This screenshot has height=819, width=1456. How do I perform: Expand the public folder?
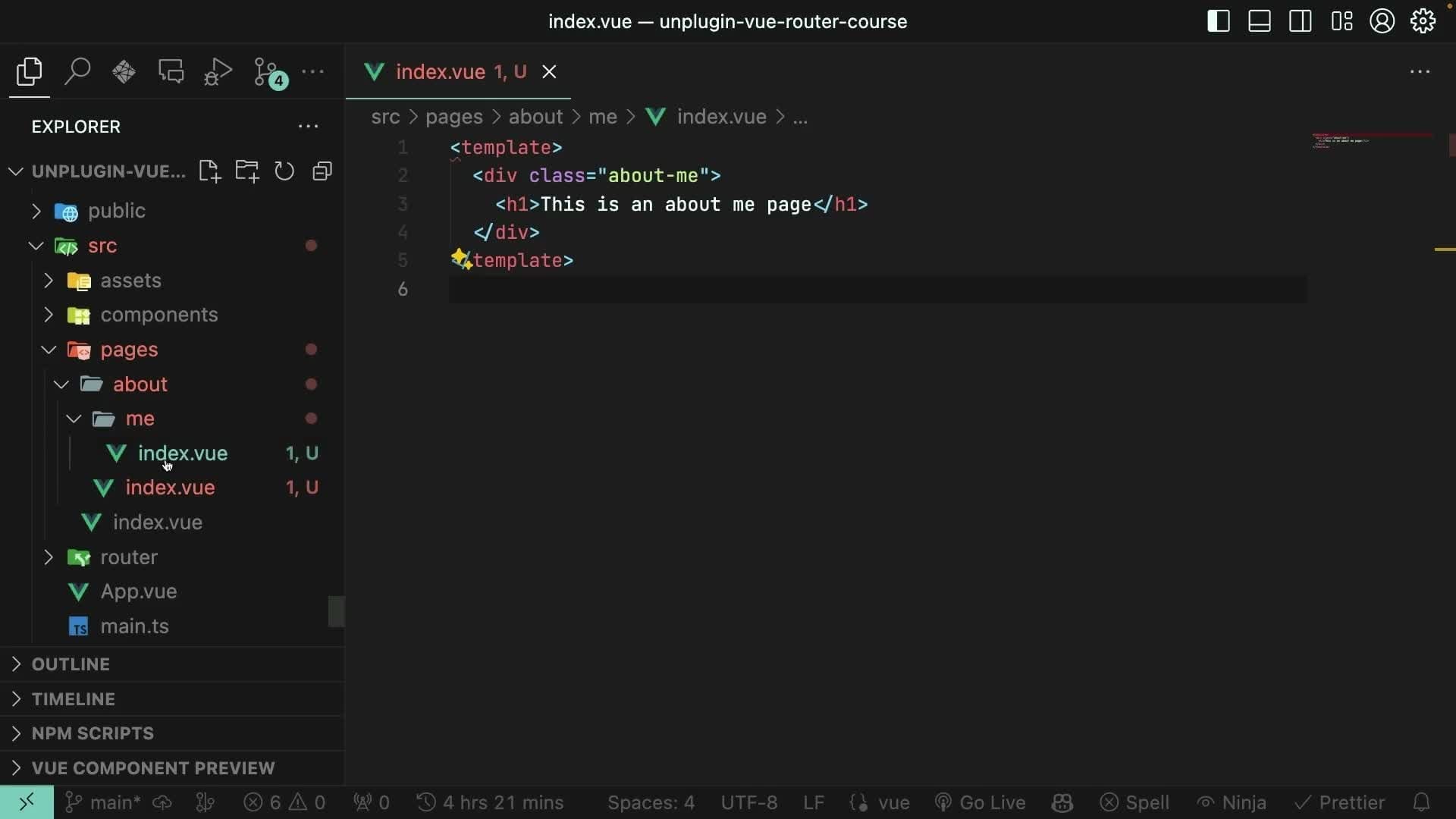coord(36,211)
